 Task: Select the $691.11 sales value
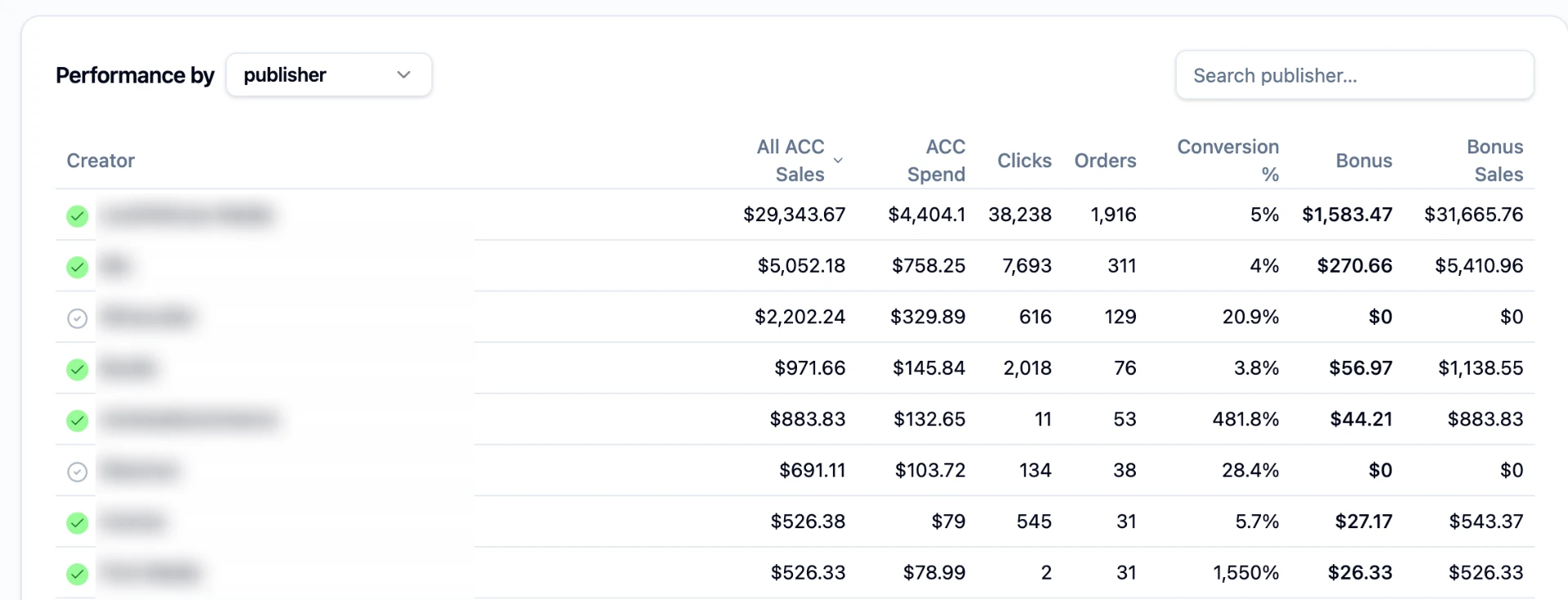pos(813,470)
